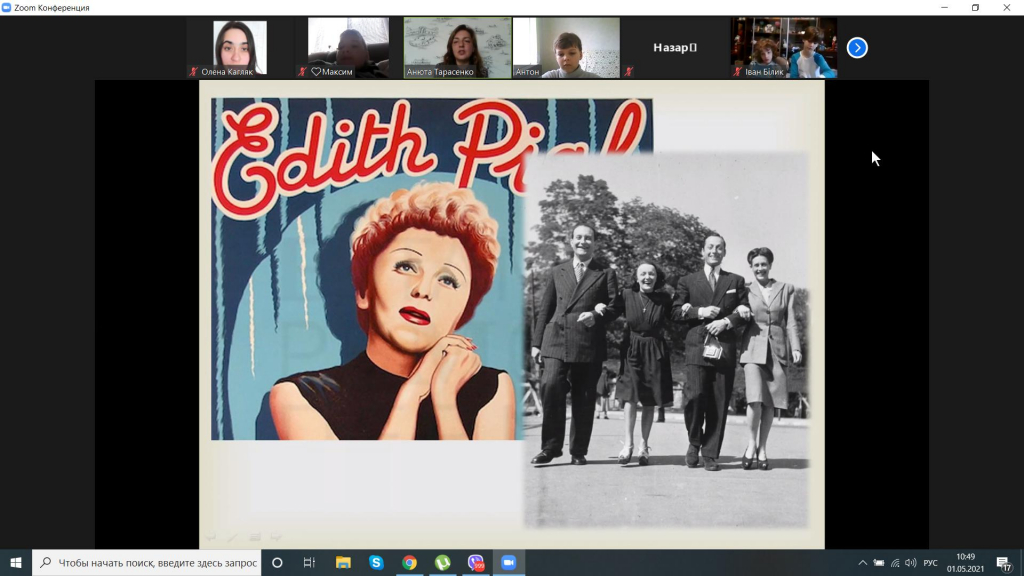Open Skype from the taskbar

376,562
